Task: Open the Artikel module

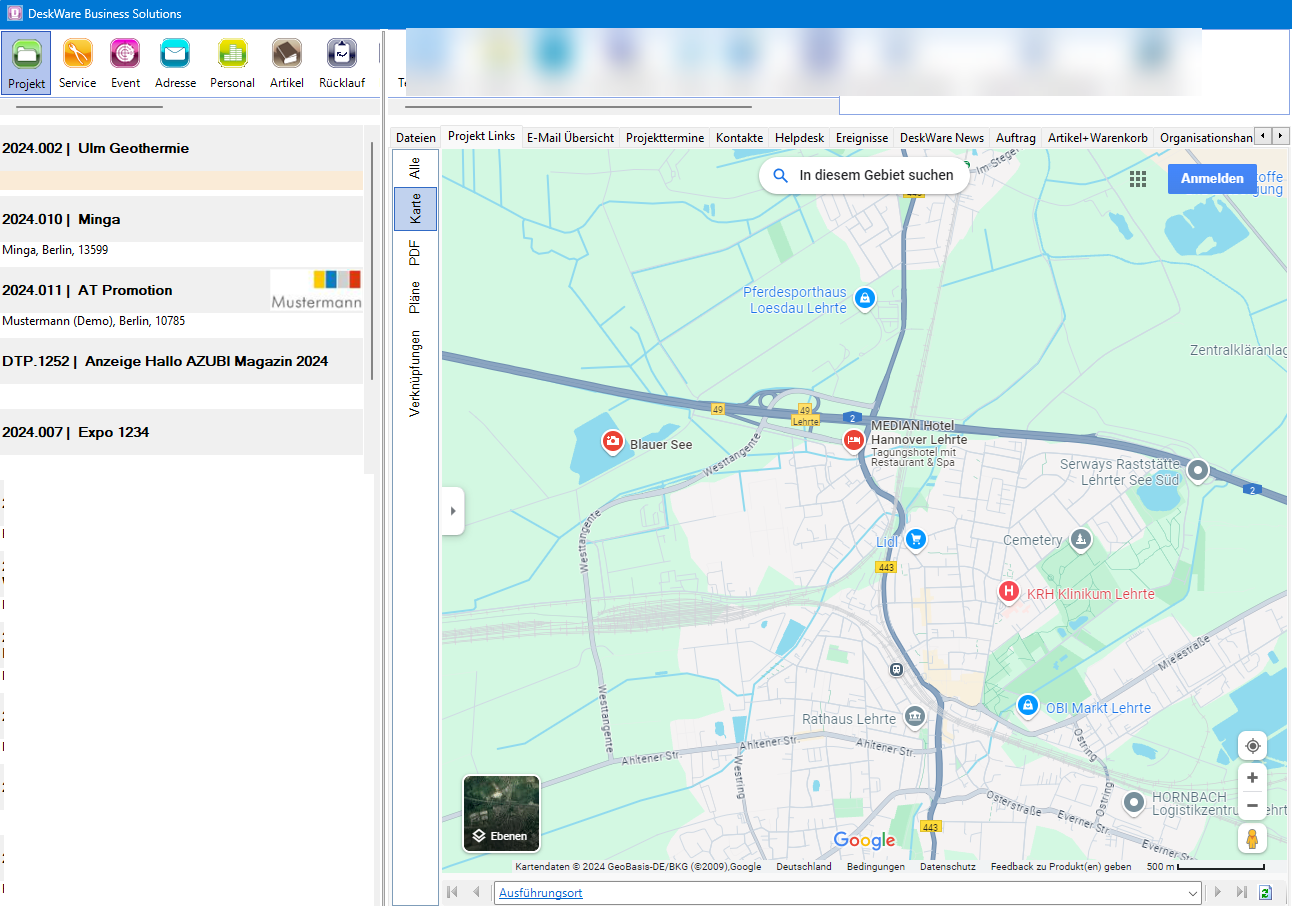Action: point(287,63)
